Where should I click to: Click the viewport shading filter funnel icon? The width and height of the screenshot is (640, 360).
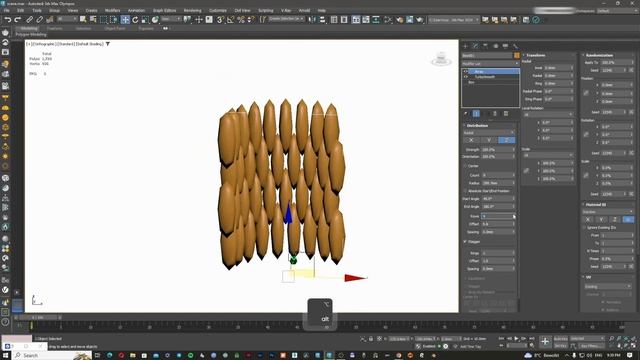pos(108,44)
